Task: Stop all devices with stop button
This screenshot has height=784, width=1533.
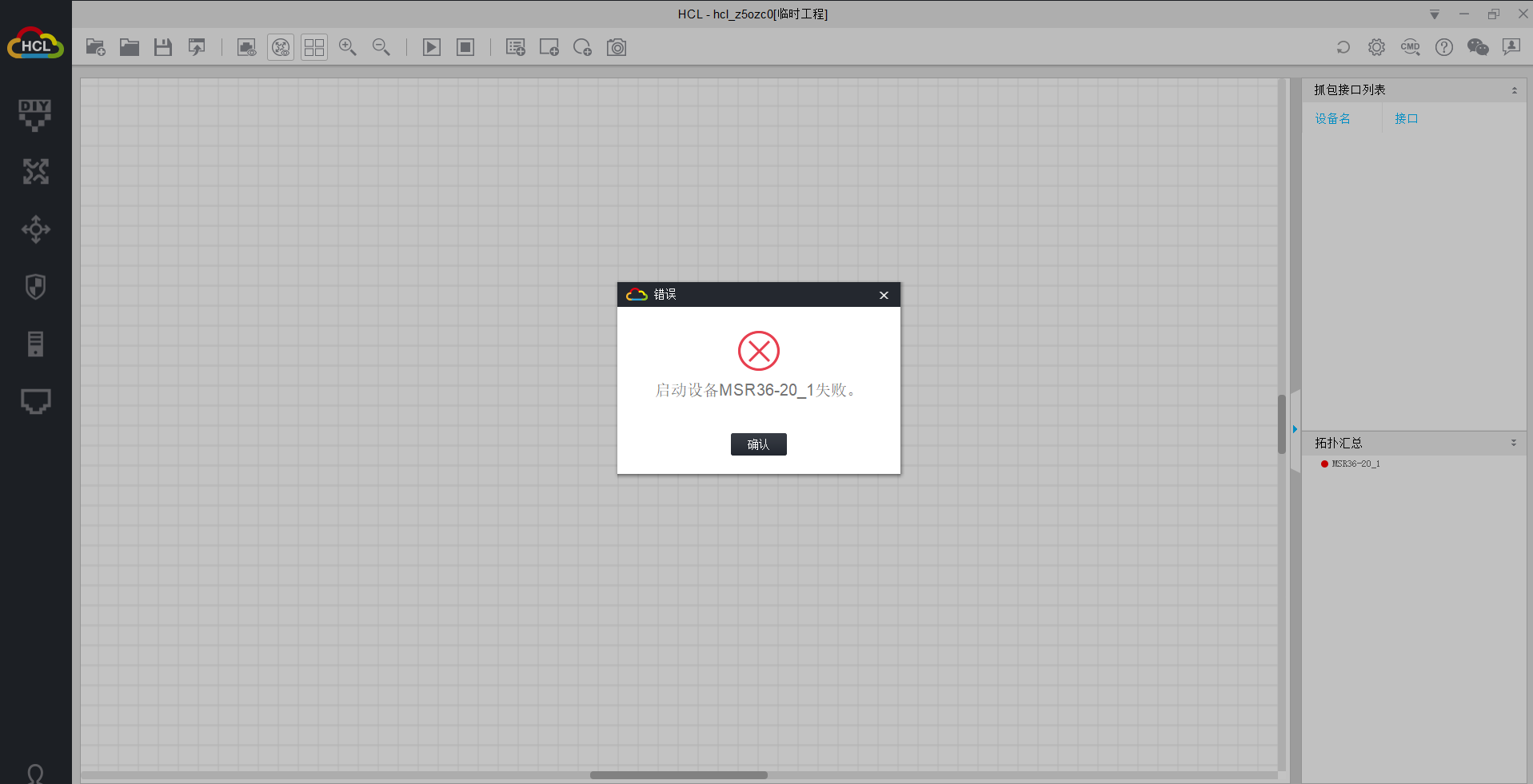Action: point(465,48)
